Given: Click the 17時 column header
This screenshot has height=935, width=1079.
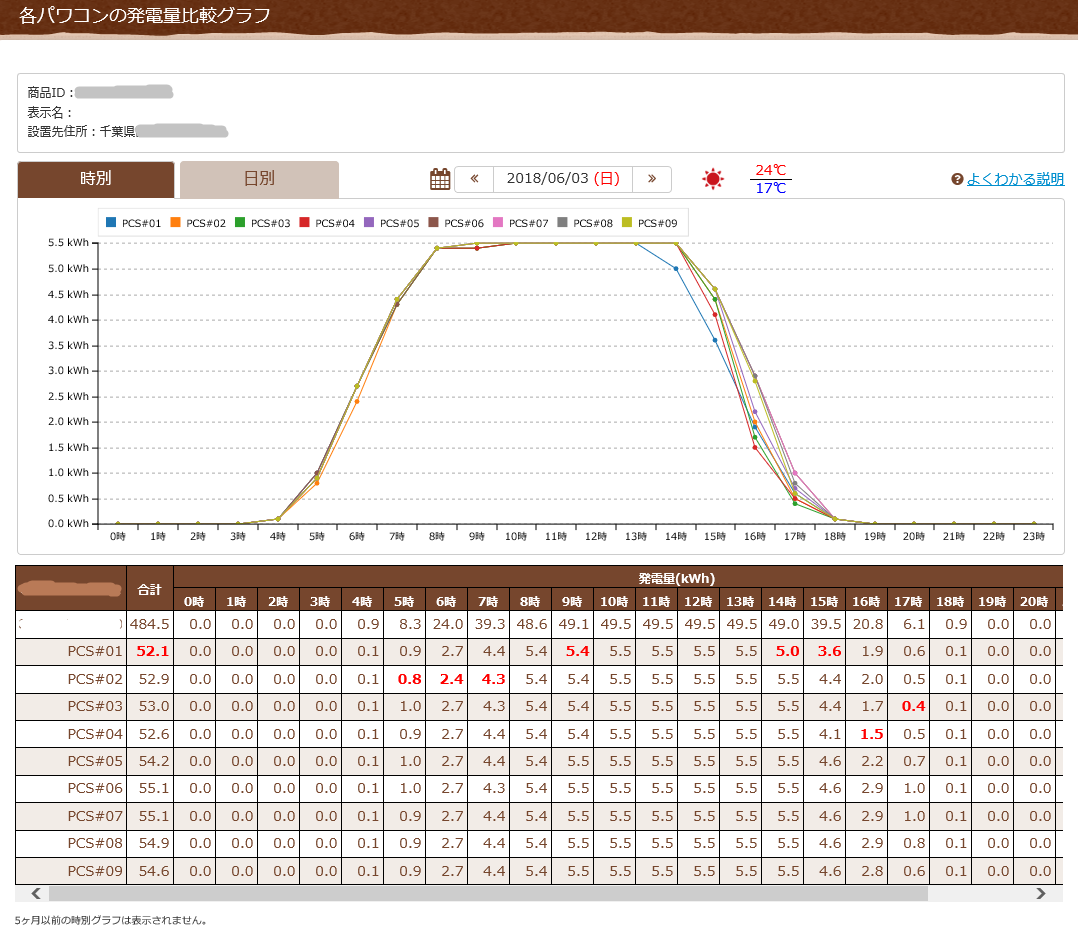Looking at the screenshot, I should pyautogui.click(x=908, y=601).
